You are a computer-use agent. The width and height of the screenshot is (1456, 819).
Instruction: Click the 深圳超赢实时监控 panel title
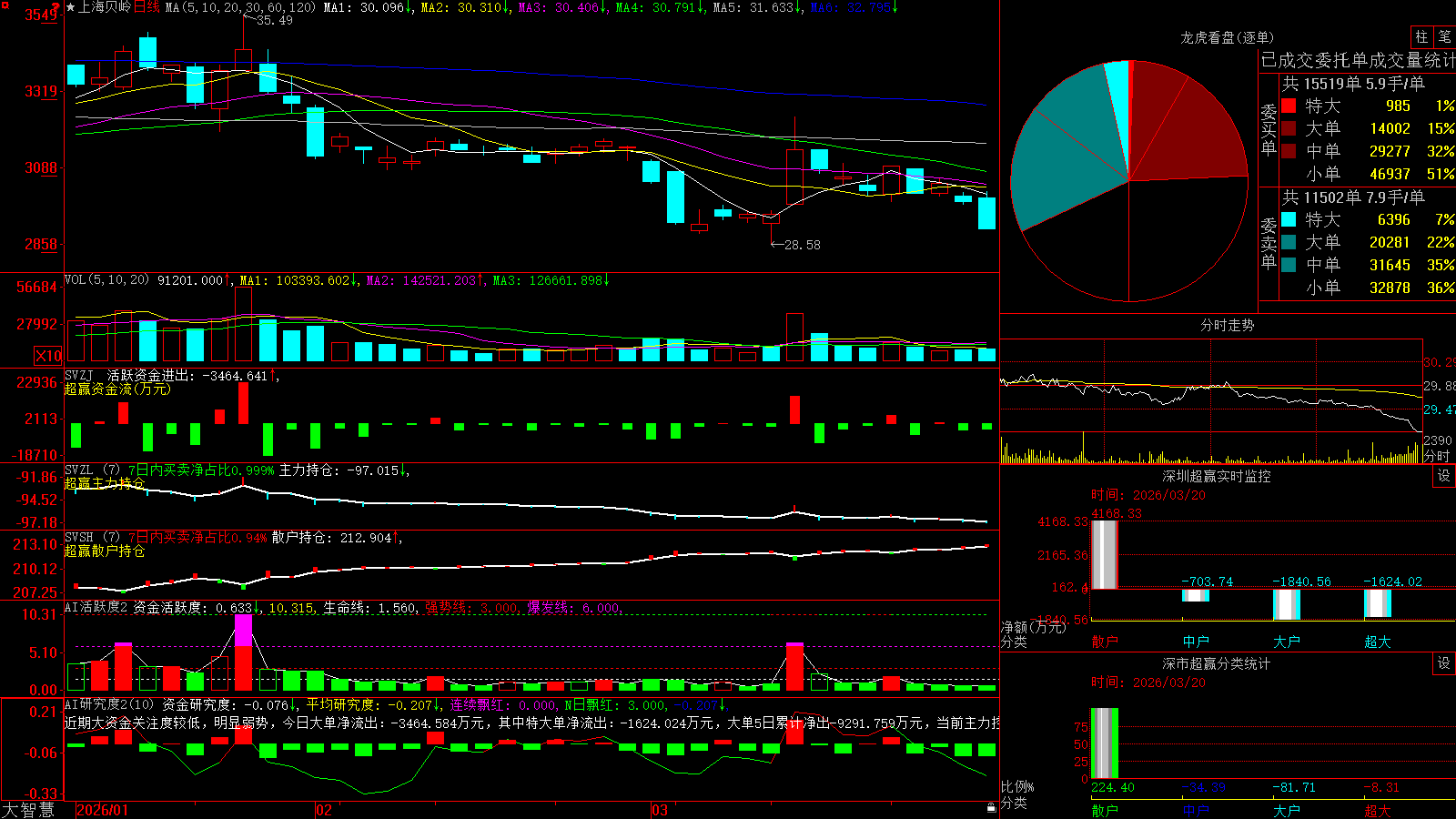(1216, 476)
